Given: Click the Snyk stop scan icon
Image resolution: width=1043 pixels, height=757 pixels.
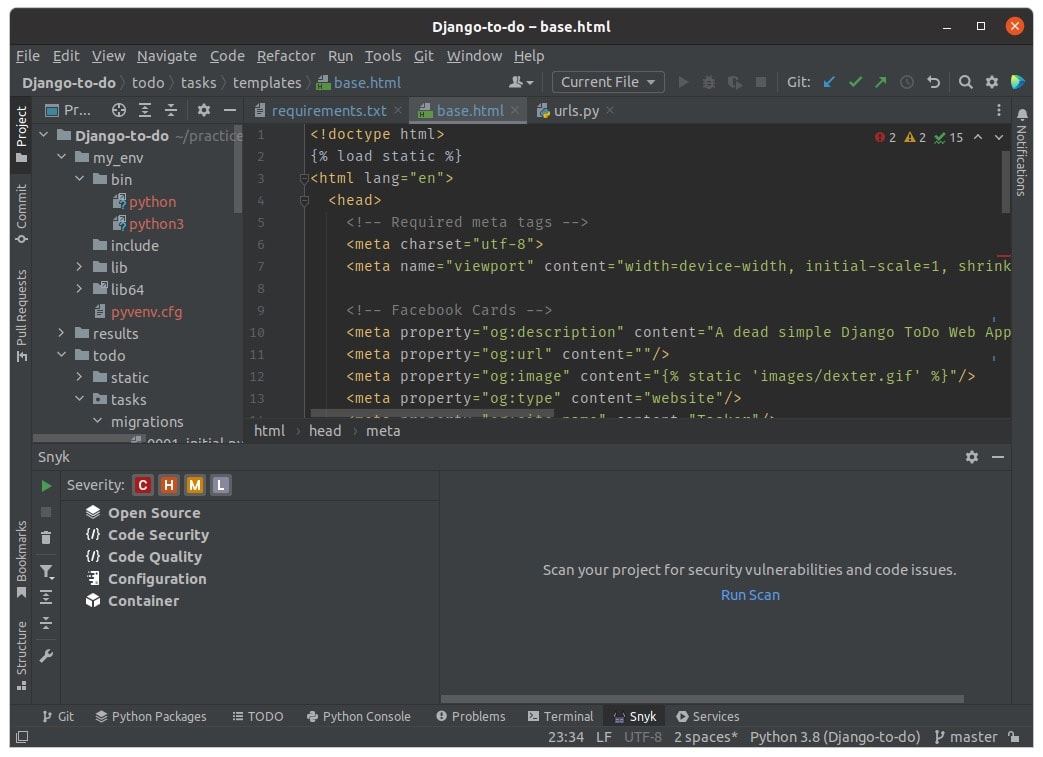Looking at the screenshot, I should [x=46, y=512].
